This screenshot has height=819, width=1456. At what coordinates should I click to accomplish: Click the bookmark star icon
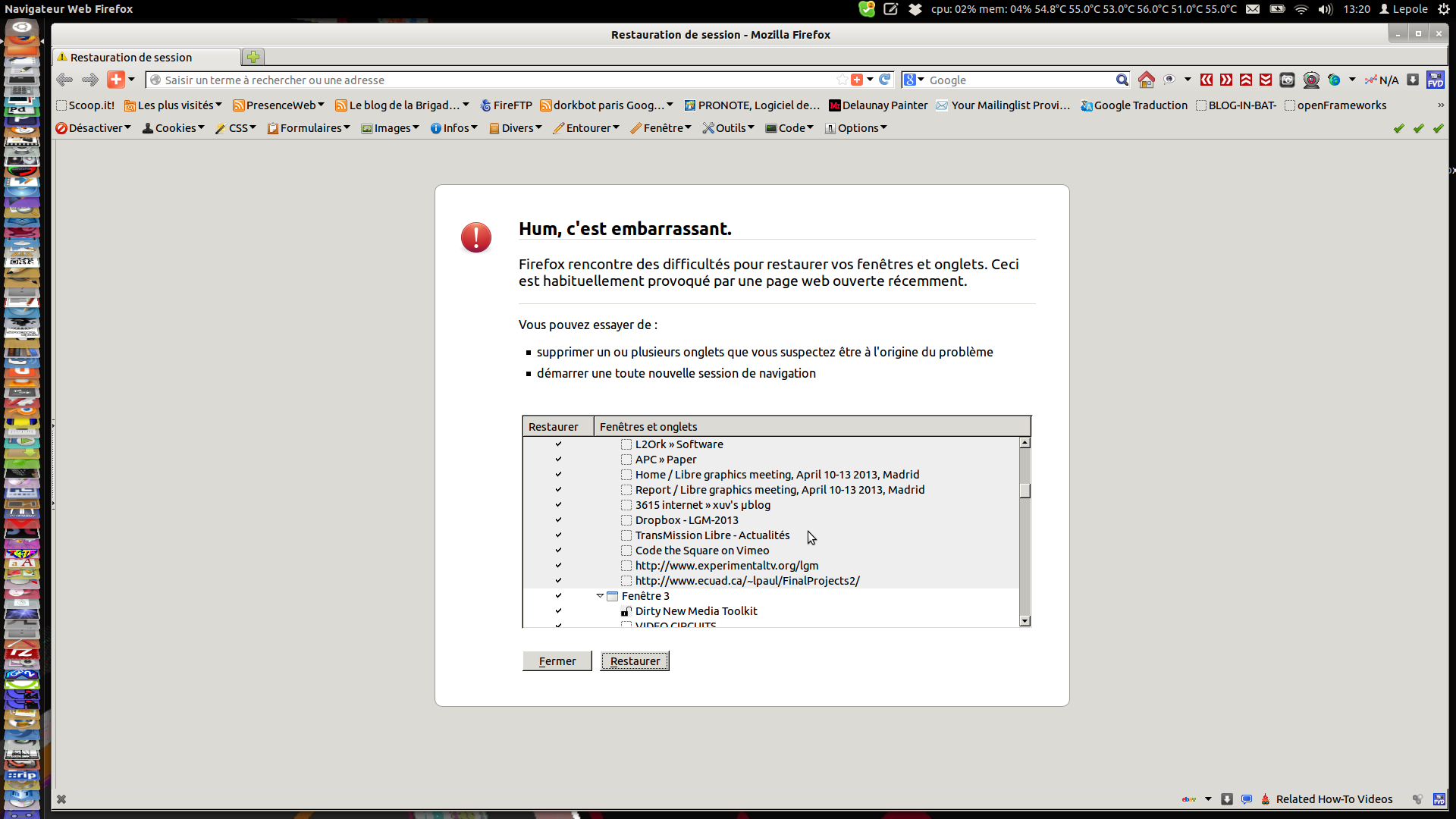842,80
